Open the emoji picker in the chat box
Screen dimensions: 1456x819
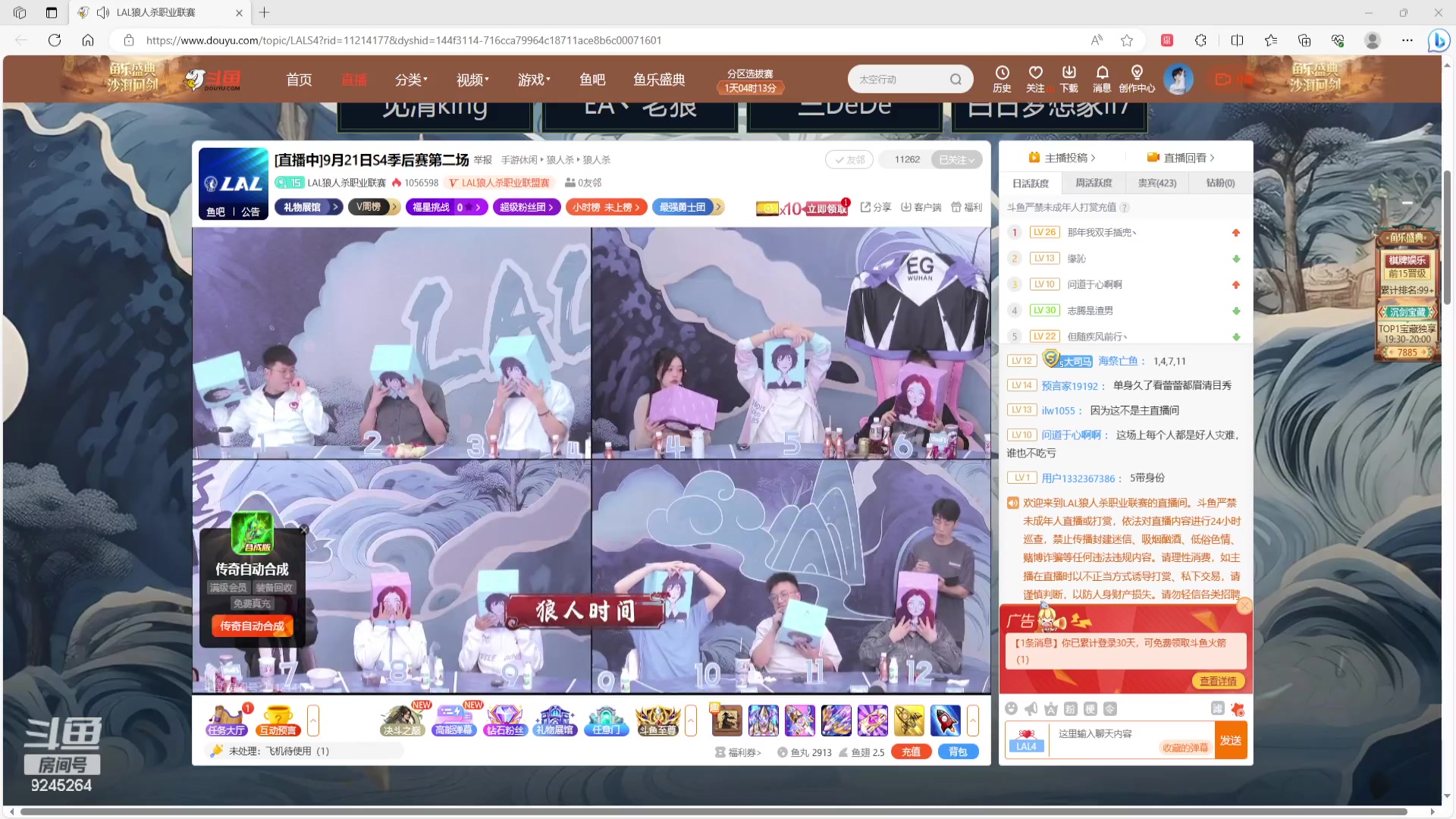tap(1012, 709)
